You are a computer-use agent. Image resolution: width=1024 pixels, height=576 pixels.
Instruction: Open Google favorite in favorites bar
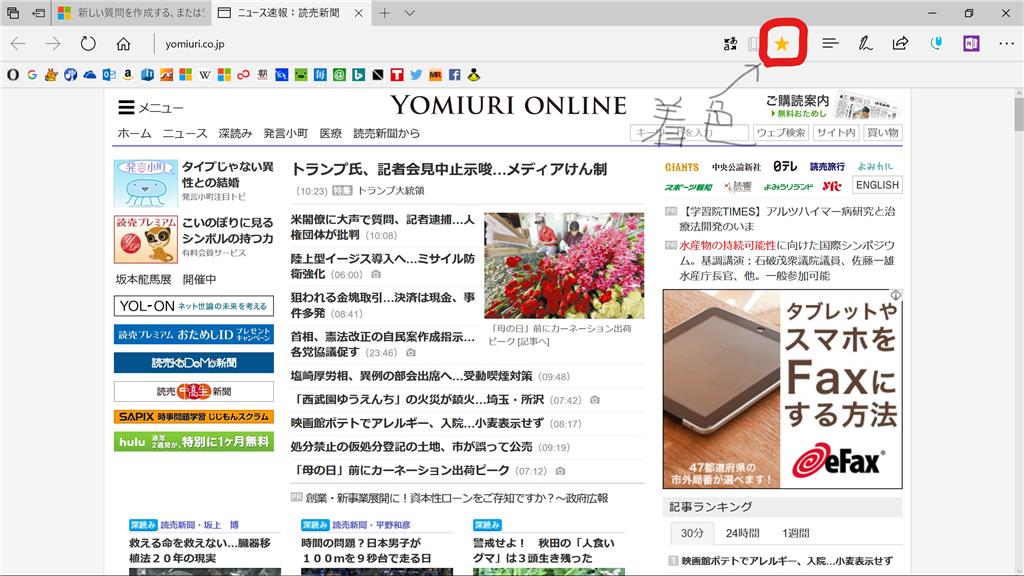pos(32,75)
